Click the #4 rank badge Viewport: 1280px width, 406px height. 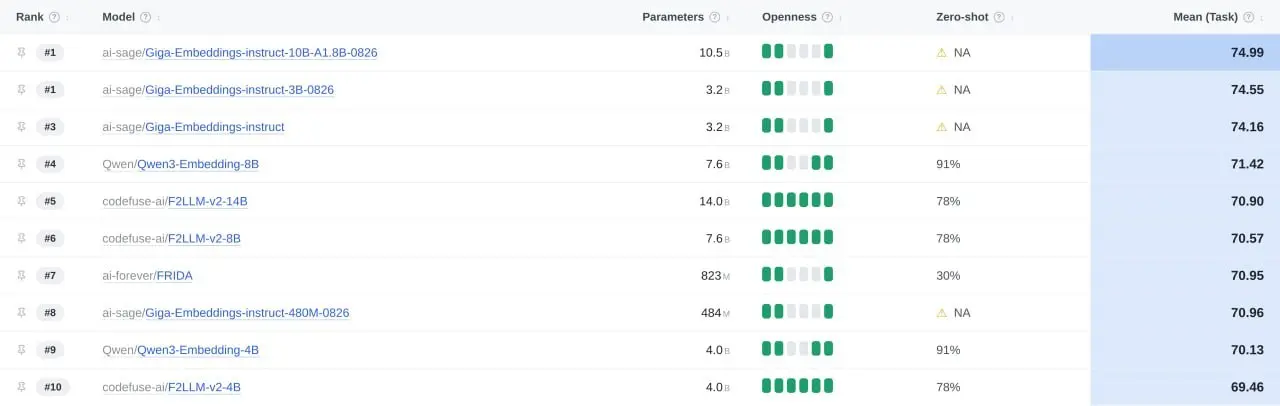[50, 164]
